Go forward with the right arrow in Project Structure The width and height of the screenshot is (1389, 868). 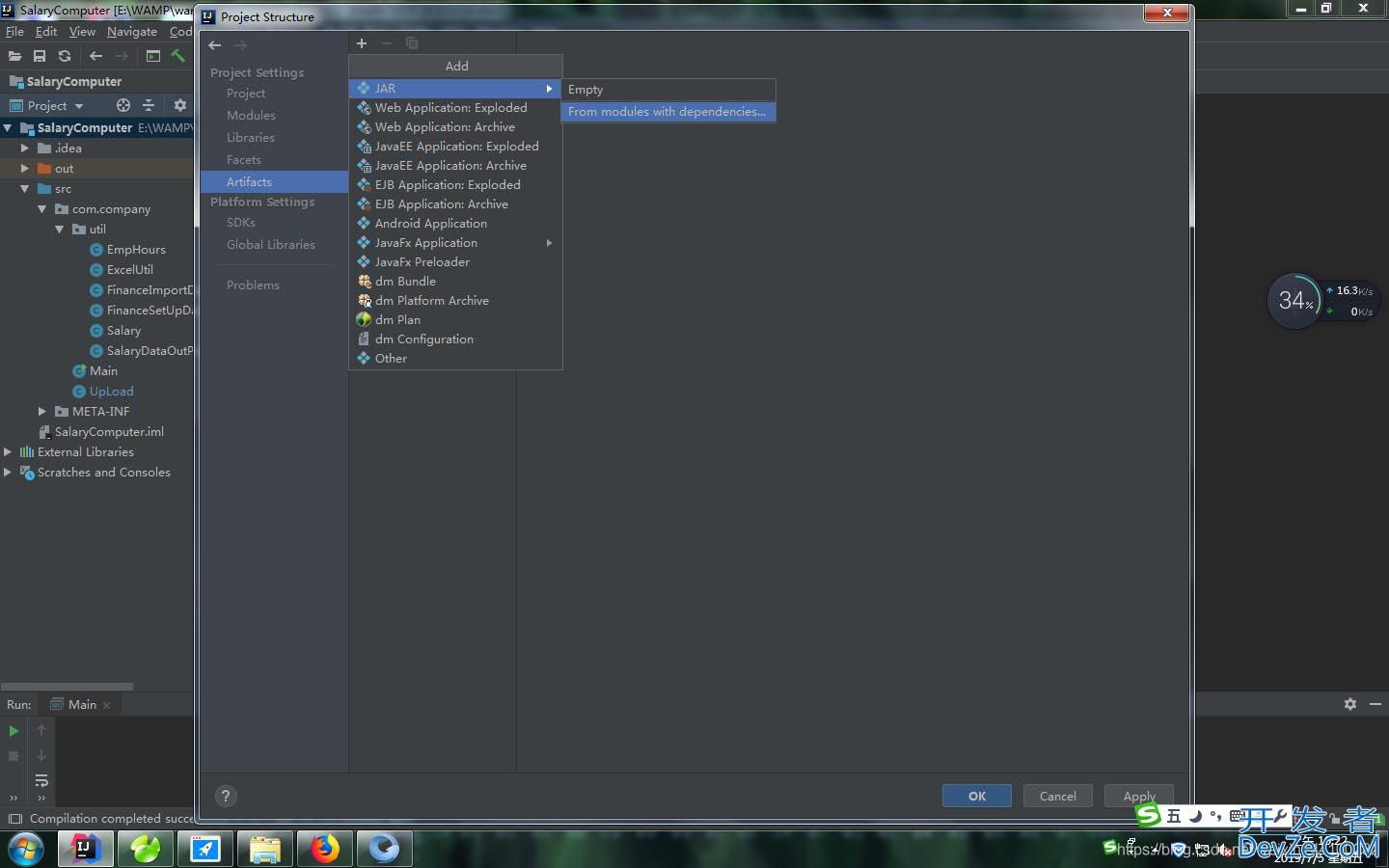(x=240, y=45)
